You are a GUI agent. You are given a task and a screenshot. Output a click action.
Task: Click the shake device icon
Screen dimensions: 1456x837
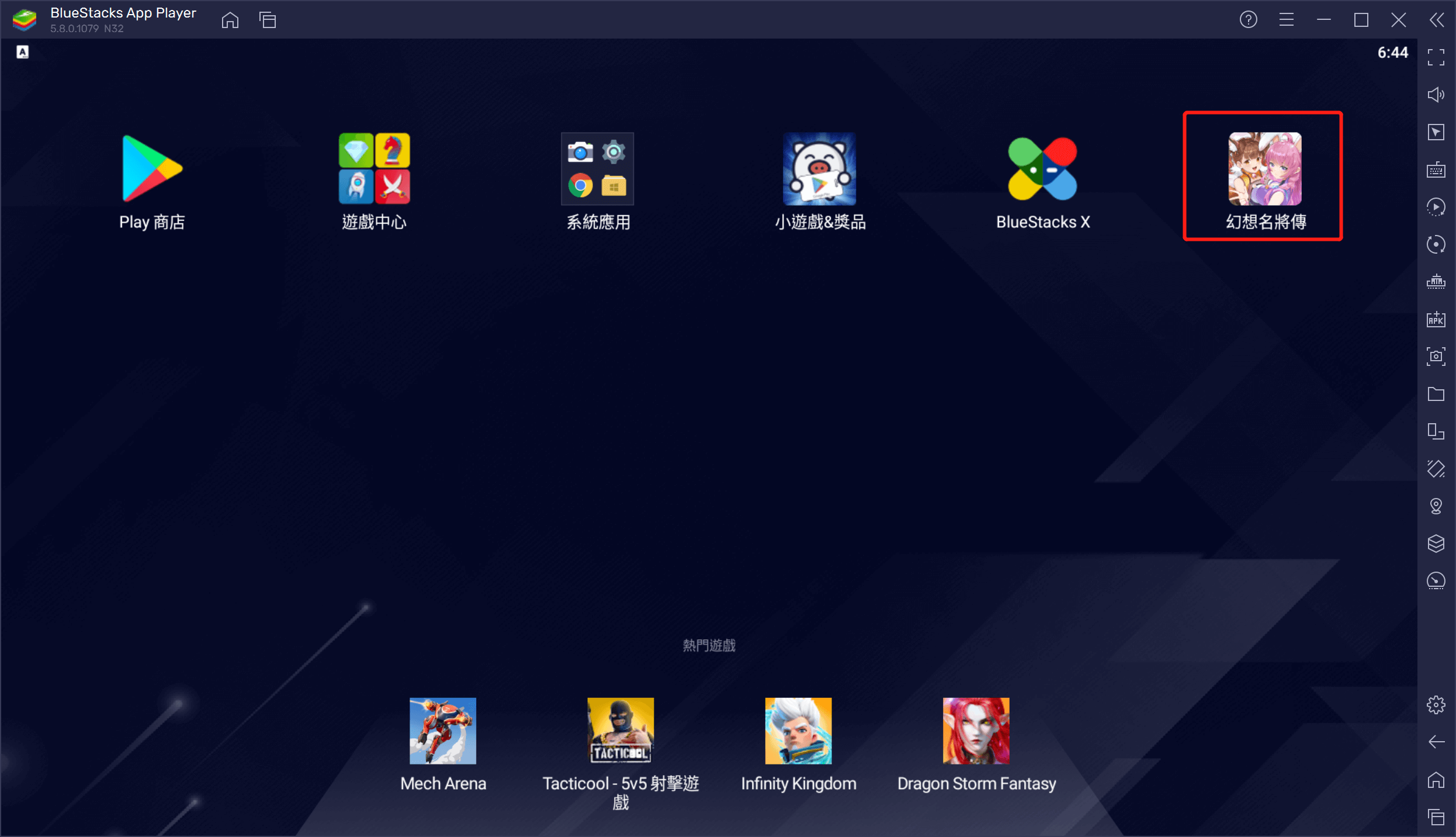pyautogui.click(x=1436, y=469)
